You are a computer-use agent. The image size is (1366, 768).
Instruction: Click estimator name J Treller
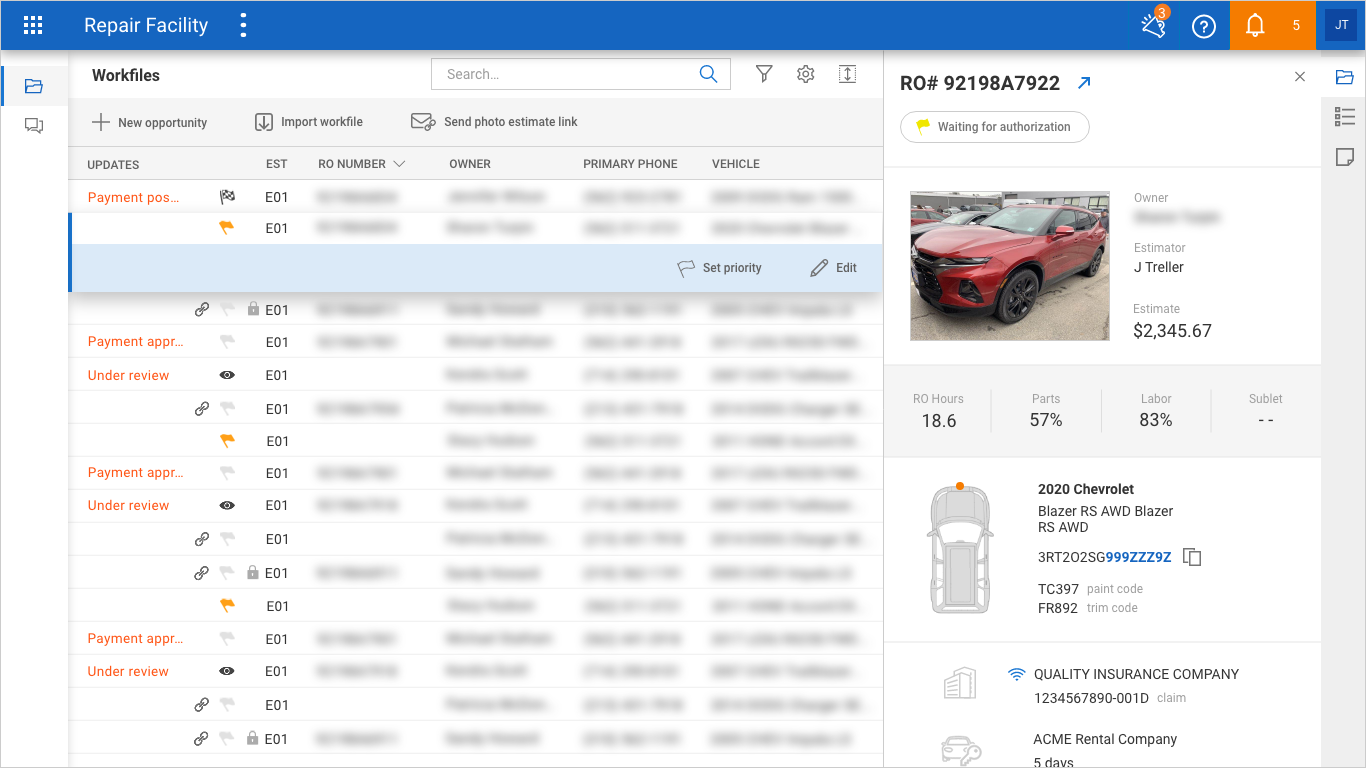tap(1159, 267)
